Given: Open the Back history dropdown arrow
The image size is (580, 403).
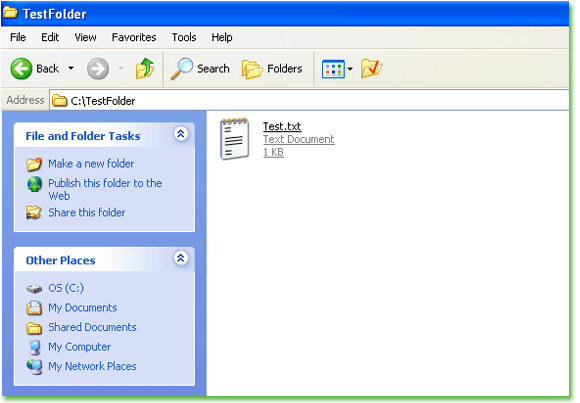Looking at the screenshot, I should (x=71, y=68).
